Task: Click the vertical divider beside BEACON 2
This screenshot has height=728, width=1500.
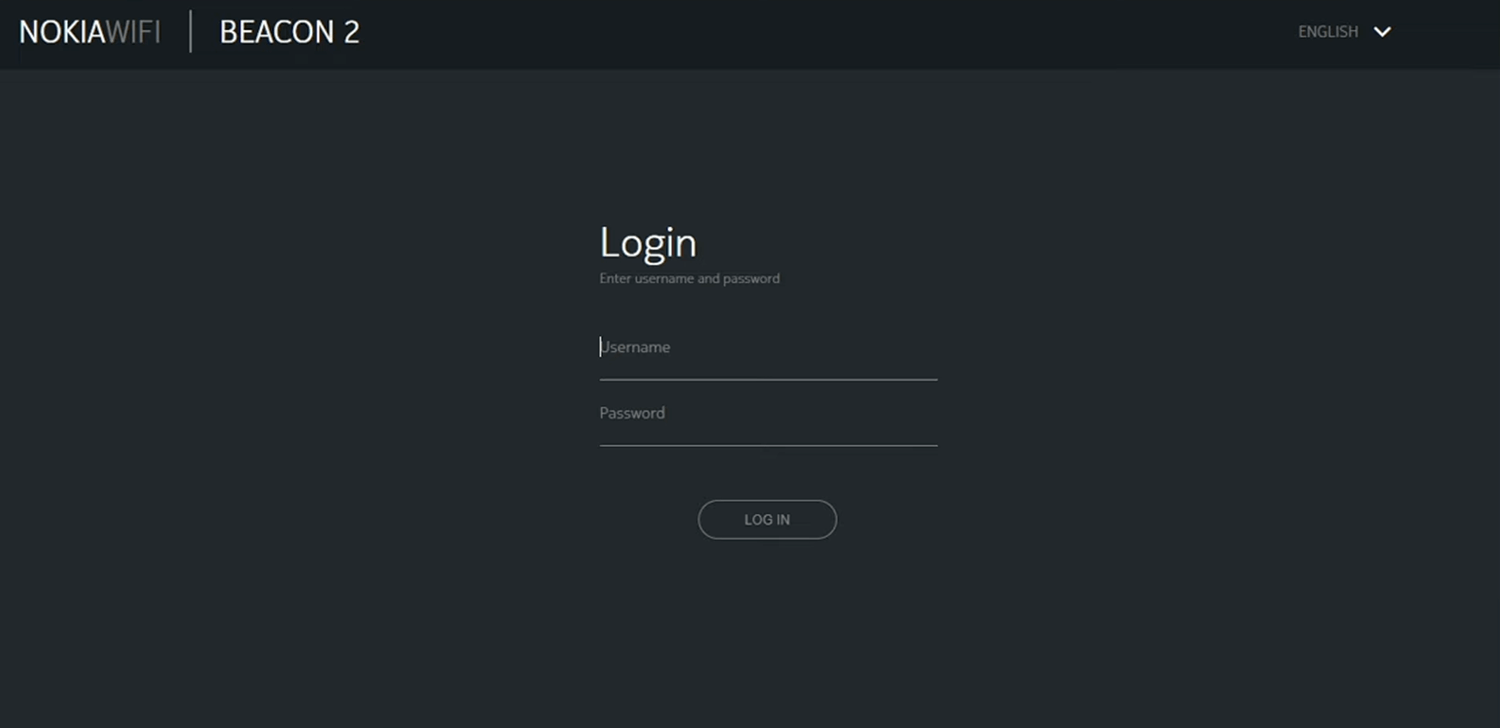Action: [x=190, y=32]
